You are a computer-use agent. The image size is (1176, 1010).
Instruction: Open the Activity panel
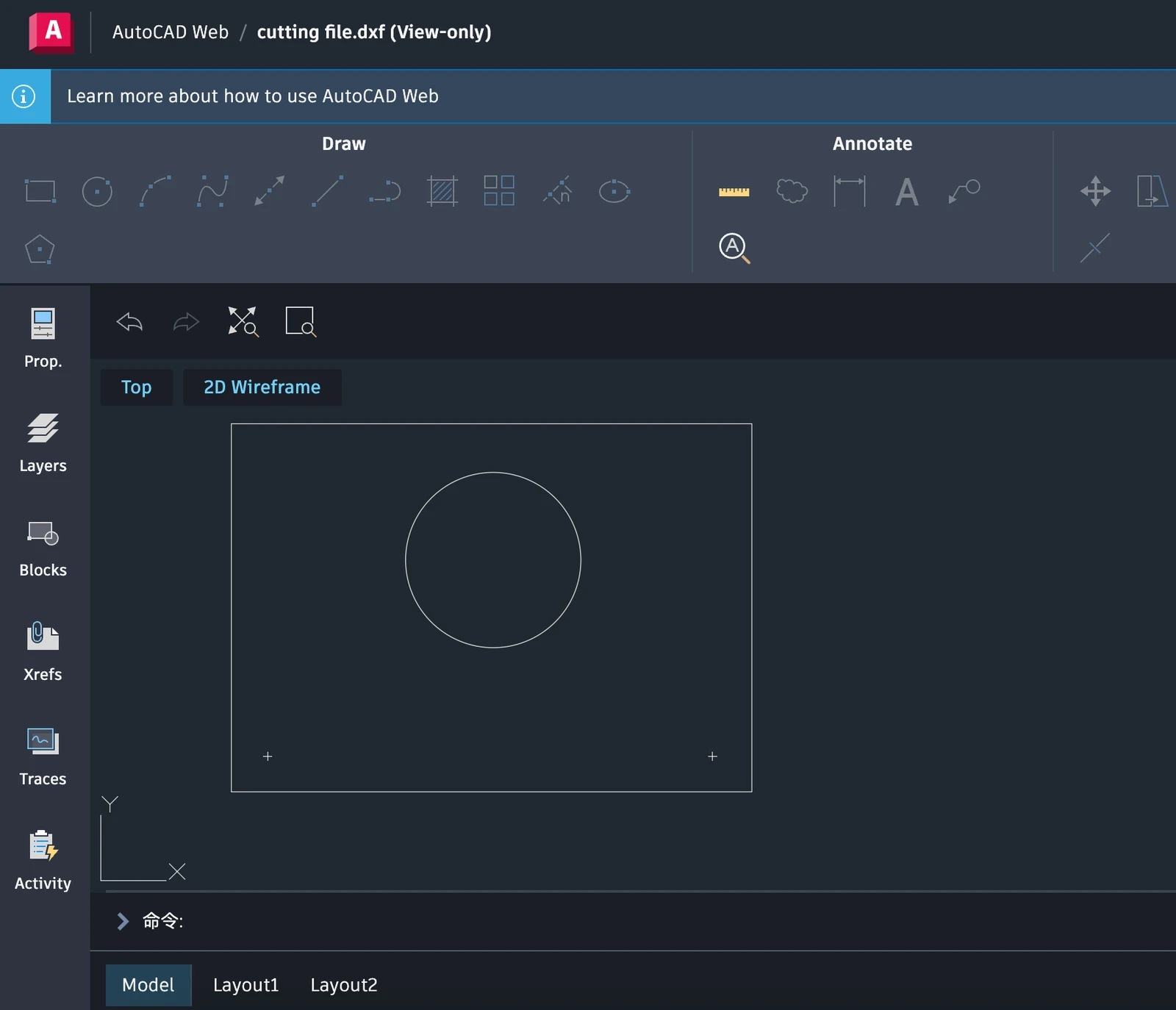43,861
